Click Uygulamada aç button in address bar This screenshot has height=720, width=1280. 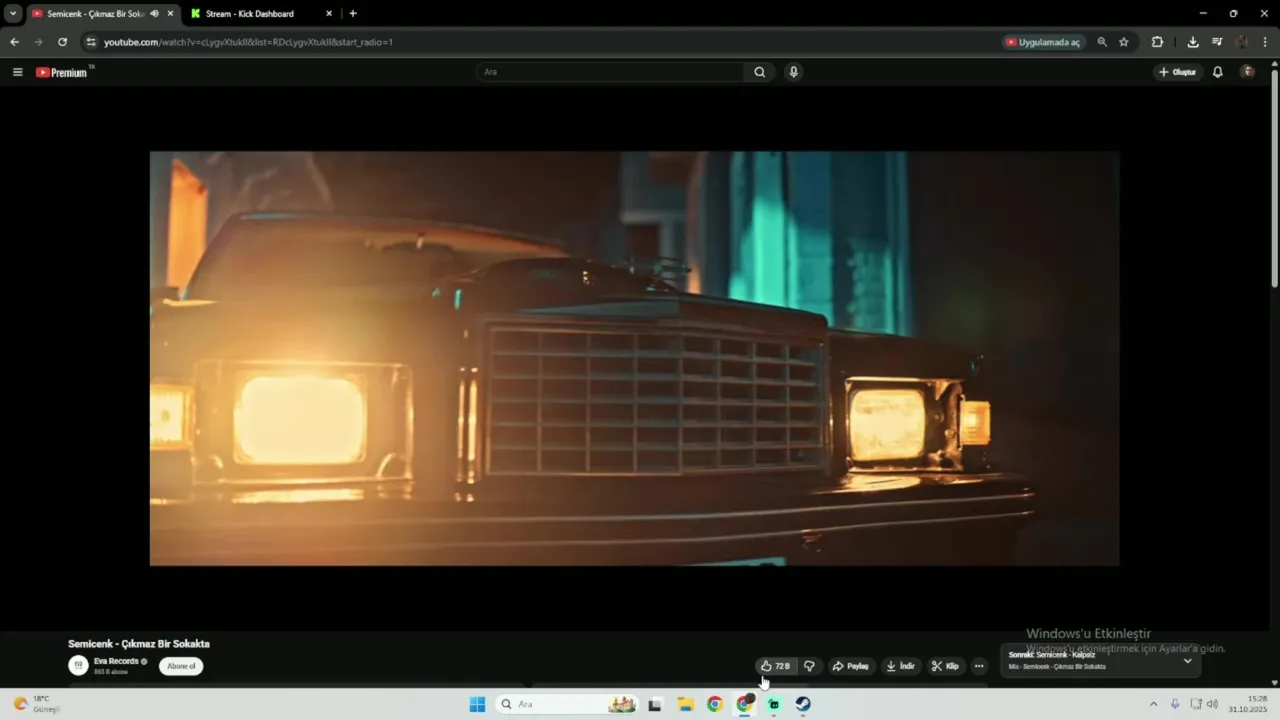(x=1043, y=42)
